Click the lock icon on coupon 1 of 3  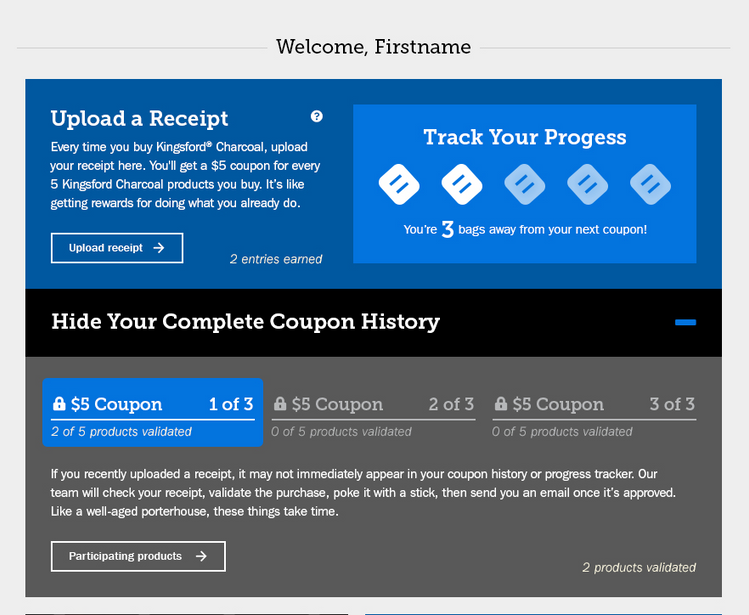point(59,403)
